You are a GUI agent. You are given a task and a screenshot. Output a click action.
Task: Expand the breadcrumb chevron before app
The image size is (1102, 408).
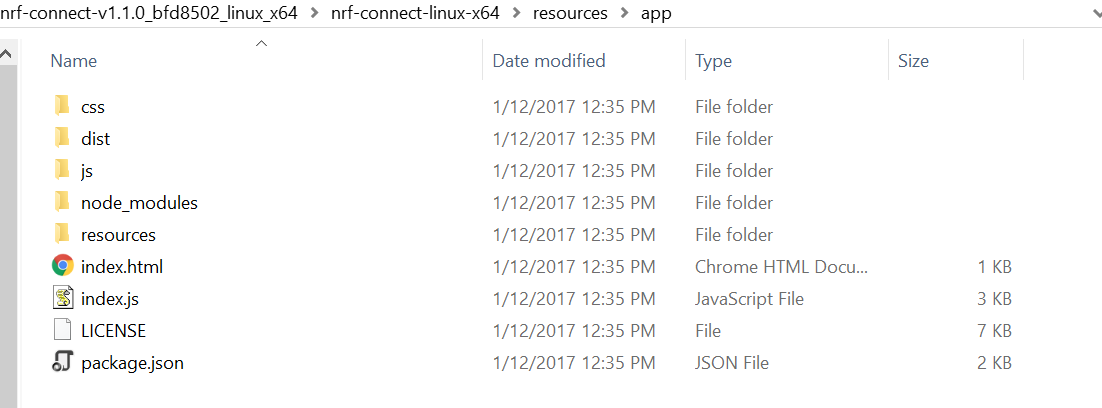click(624, 13)
